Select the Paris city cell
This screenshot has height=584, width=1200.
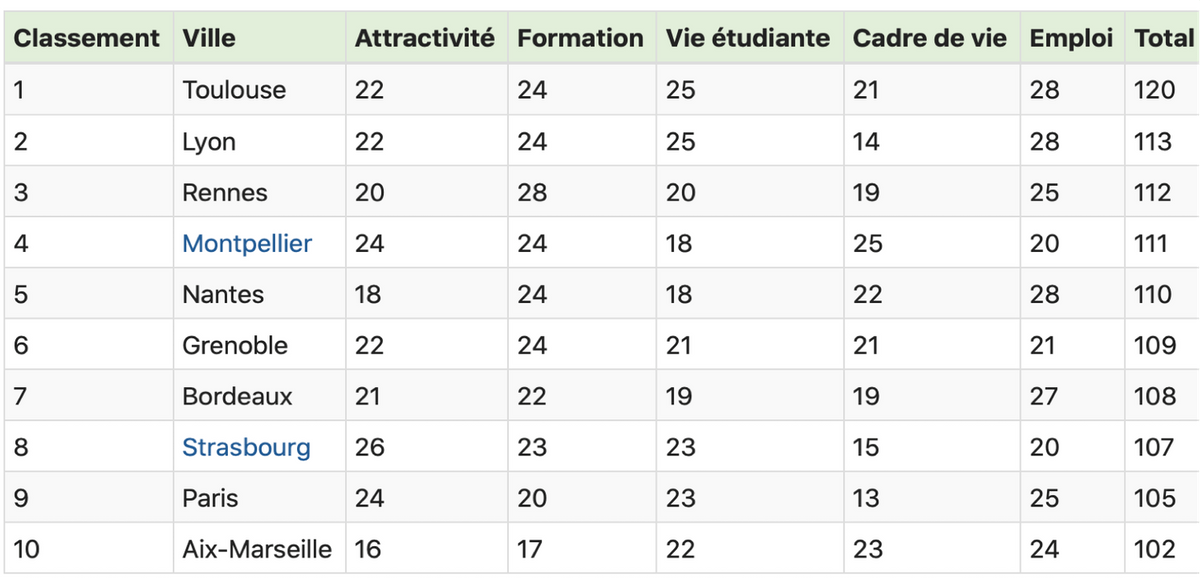(259, 498)
